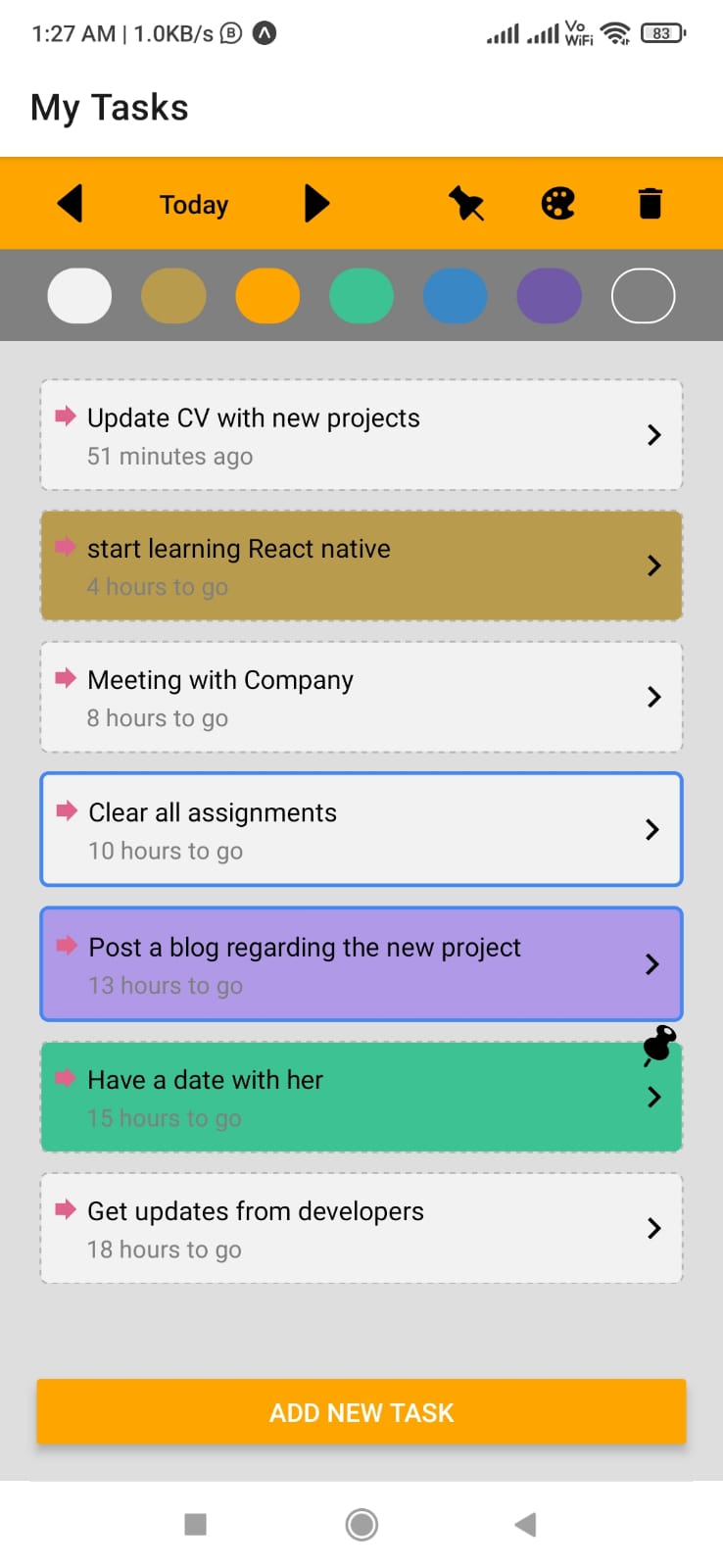Viewport: 723px width, 1568px height.
Task: Choose the outlined gray color swatch
Action: [x=643, y=295]
